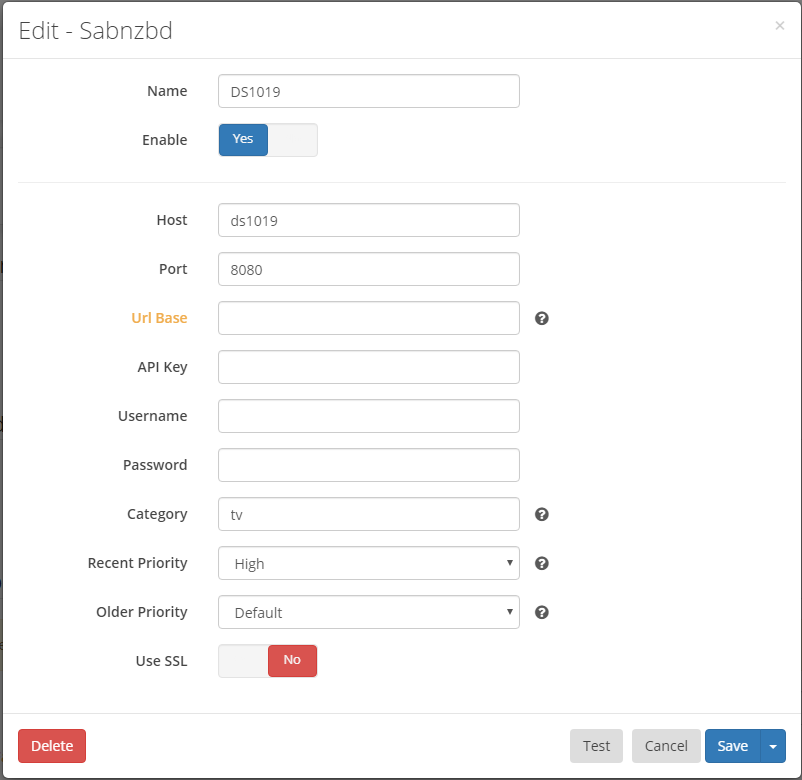Screen dimensions: 802x780
Task: View help for Recent Priority setting
Action: [x=541, y=563]
